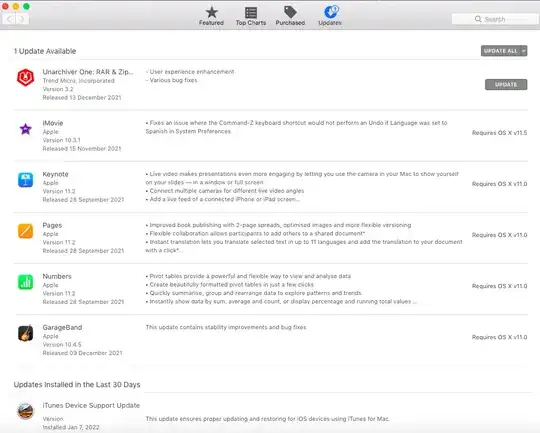Image resolution: width=540 pixels, height=433 pixels.
Task: Click 'Version 10.3.1' under iMovie
Action: click(61, 140)
